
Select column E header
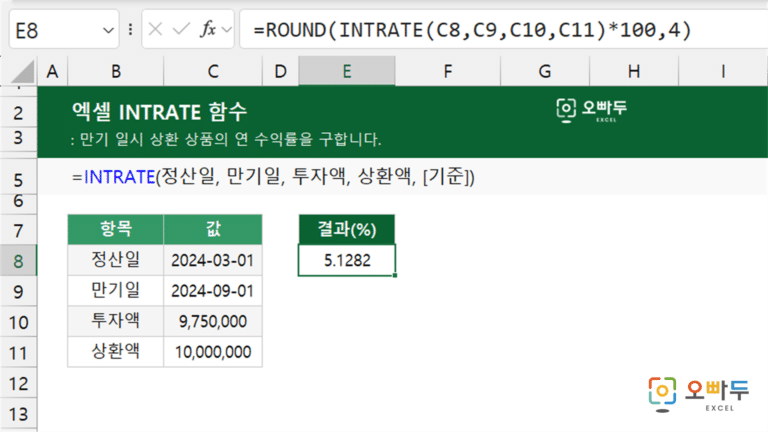(x=347, y=72)
